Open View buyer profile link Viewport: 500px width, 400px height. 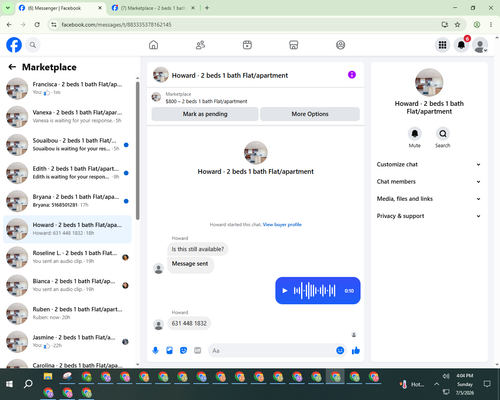[x=282, y=225]
